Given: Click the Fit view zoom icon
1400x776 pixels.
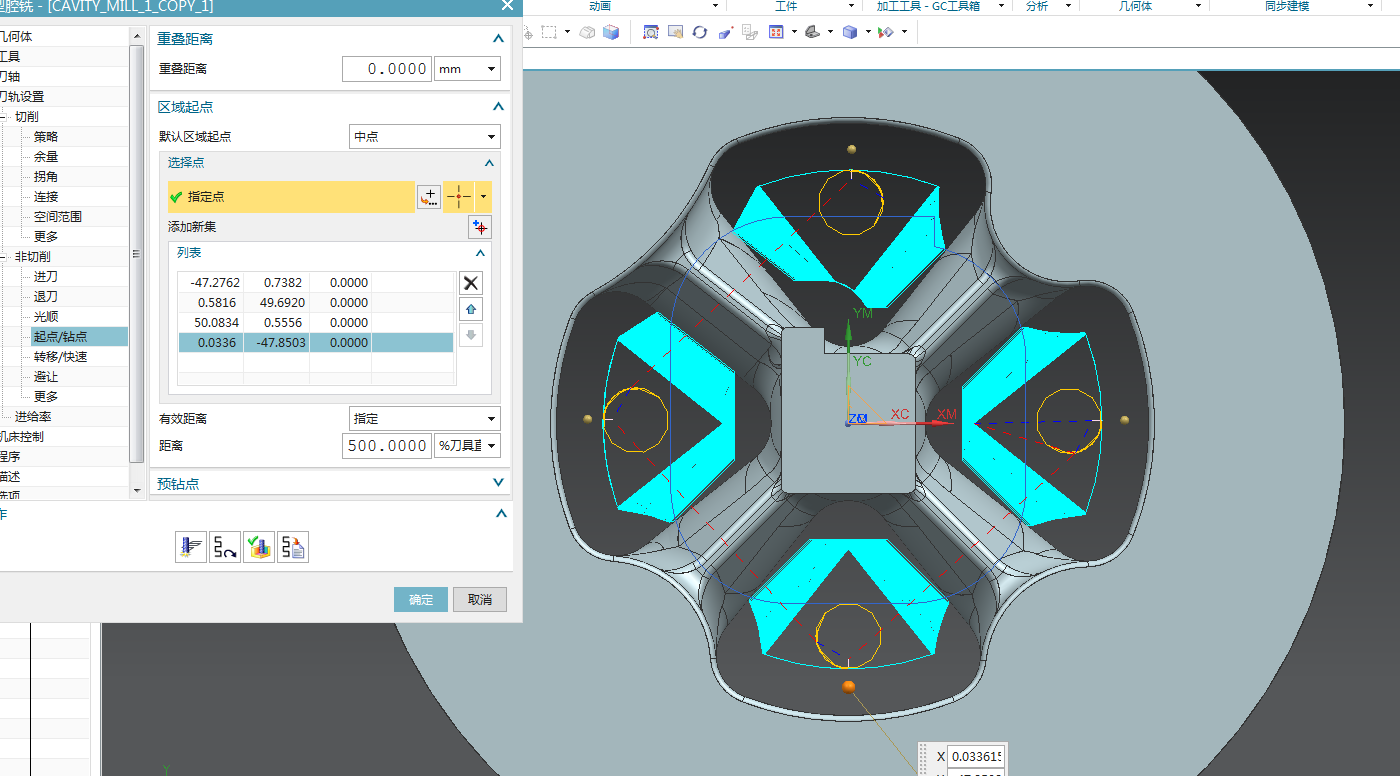Looking at the screenshot, I should pyautogui.click(x=651, y=32).
